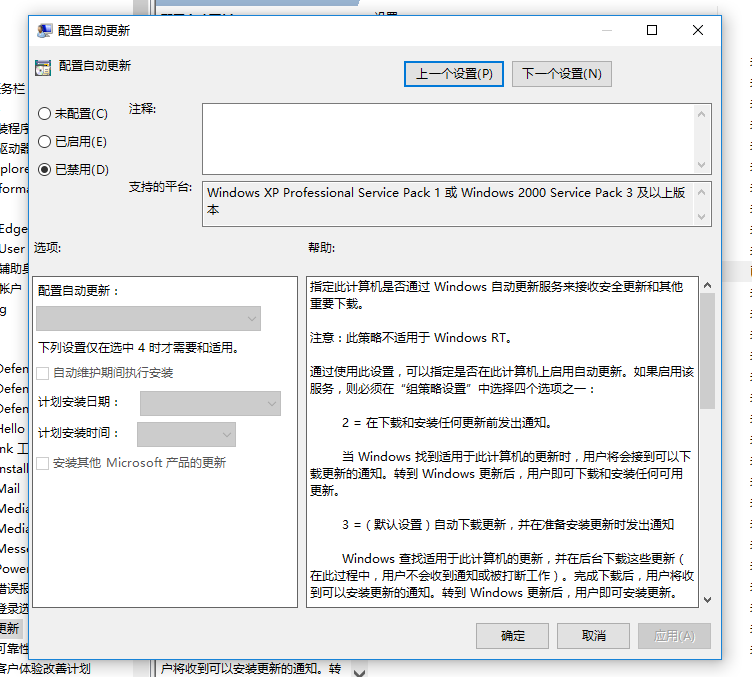Select '客户体验改善计划' in background tree
752x677 pixels.
[x=45, y=668]
